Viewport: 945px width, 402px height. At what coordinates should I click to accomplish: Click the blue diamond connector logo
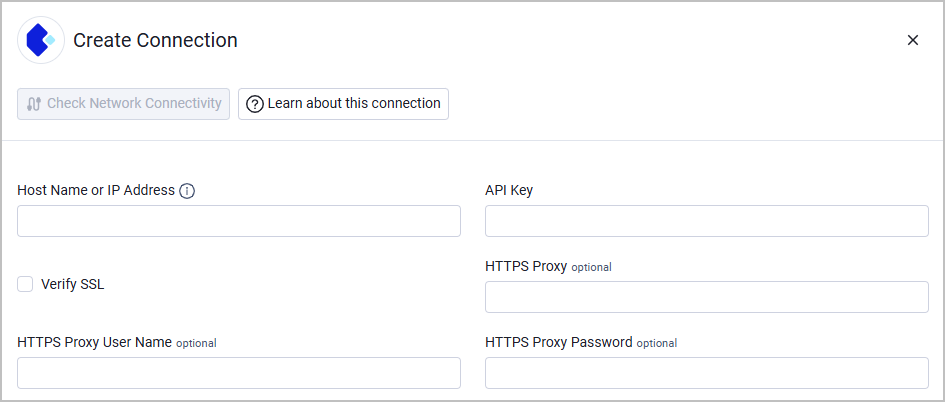41,40
